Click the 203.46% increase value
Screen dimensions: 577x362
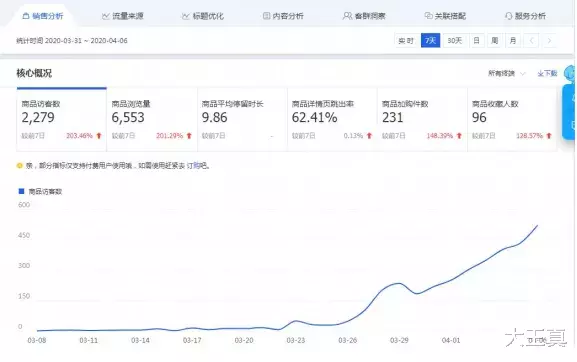79,136
